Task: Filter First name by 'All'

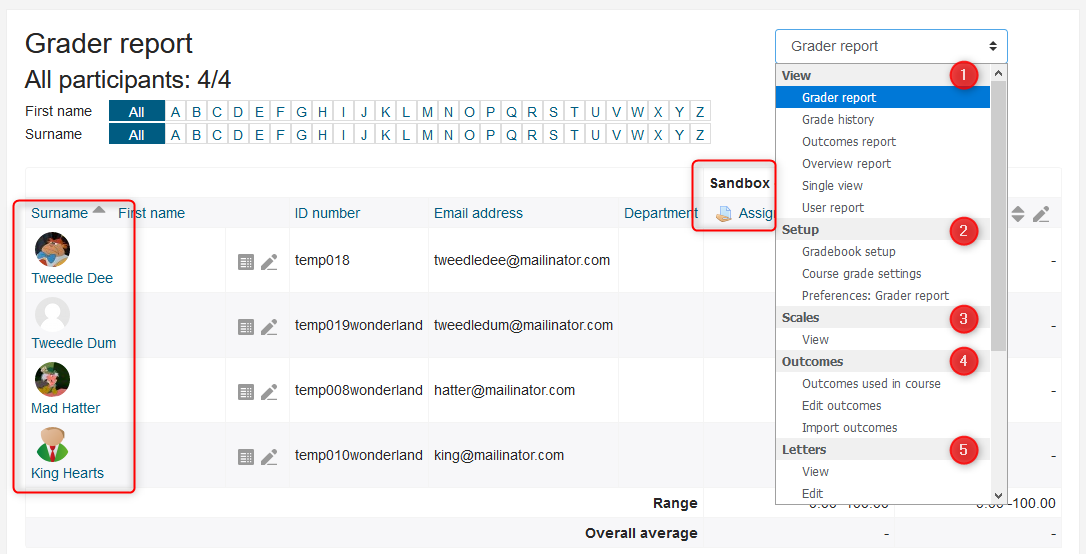Action: (136, 111)
